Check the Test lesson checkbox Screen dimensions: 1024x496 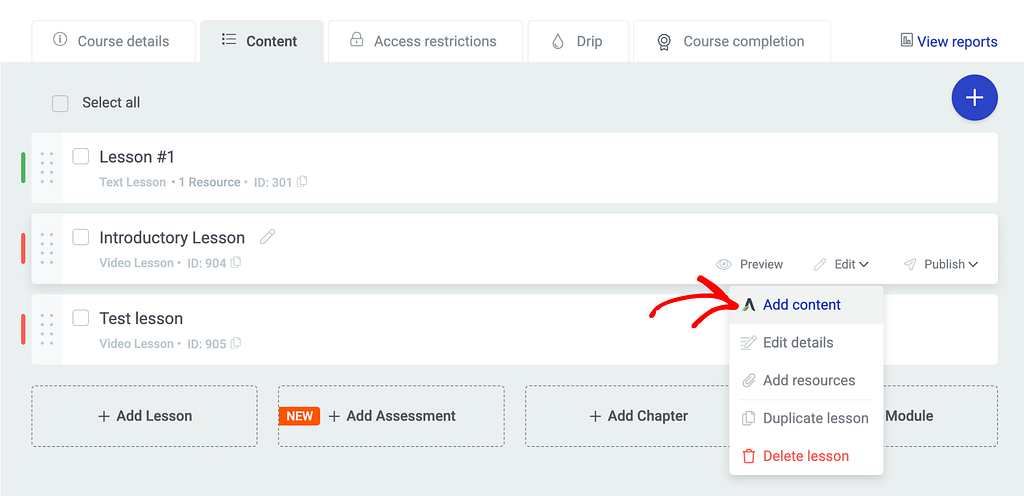point(81,318)
